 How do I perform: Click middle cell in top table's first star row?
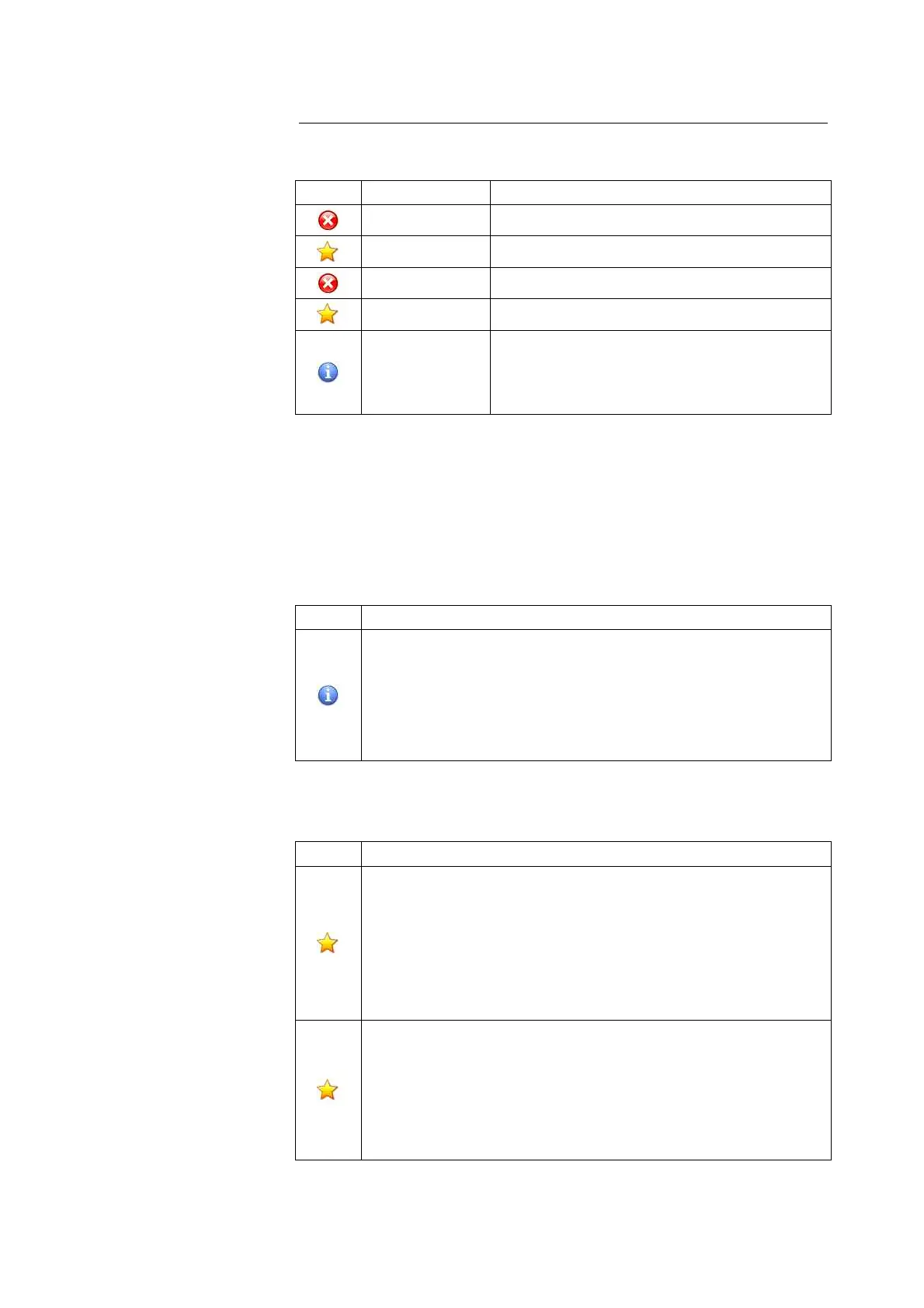click(x=426, y=252)
